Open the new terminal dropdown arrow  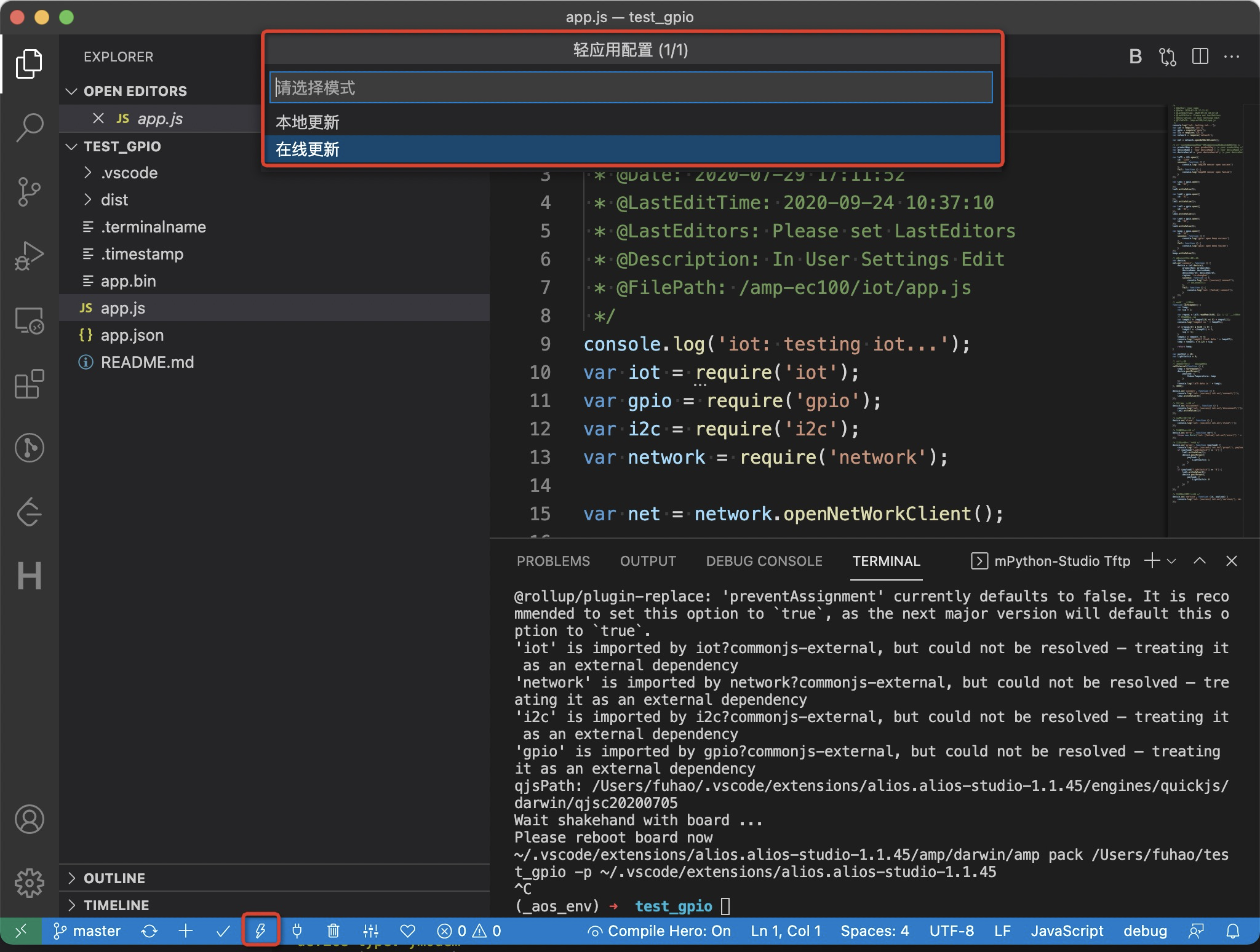pos(1171,561)
